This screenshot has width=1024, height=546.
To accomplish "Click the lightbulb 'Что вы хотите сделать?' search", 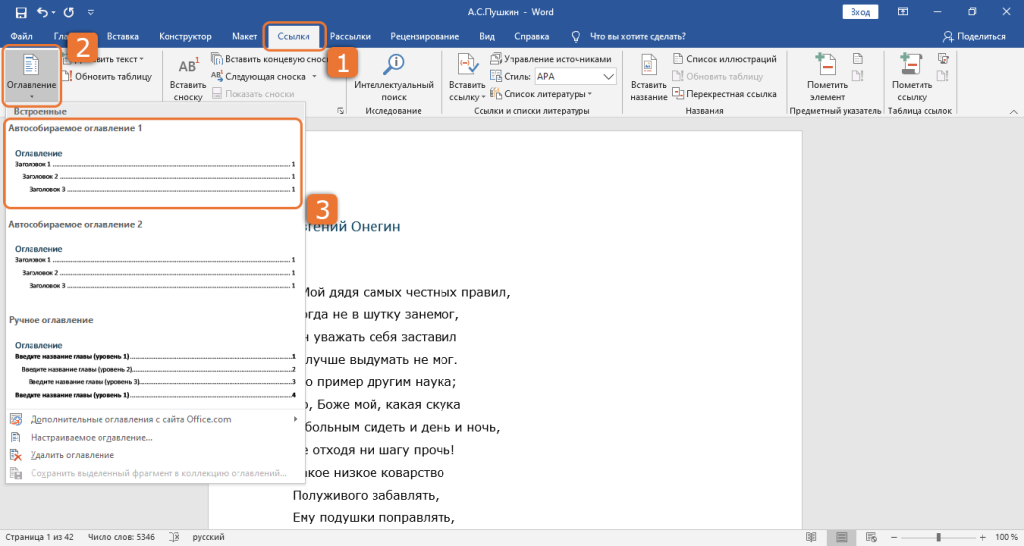I will [x=628, y=37].
